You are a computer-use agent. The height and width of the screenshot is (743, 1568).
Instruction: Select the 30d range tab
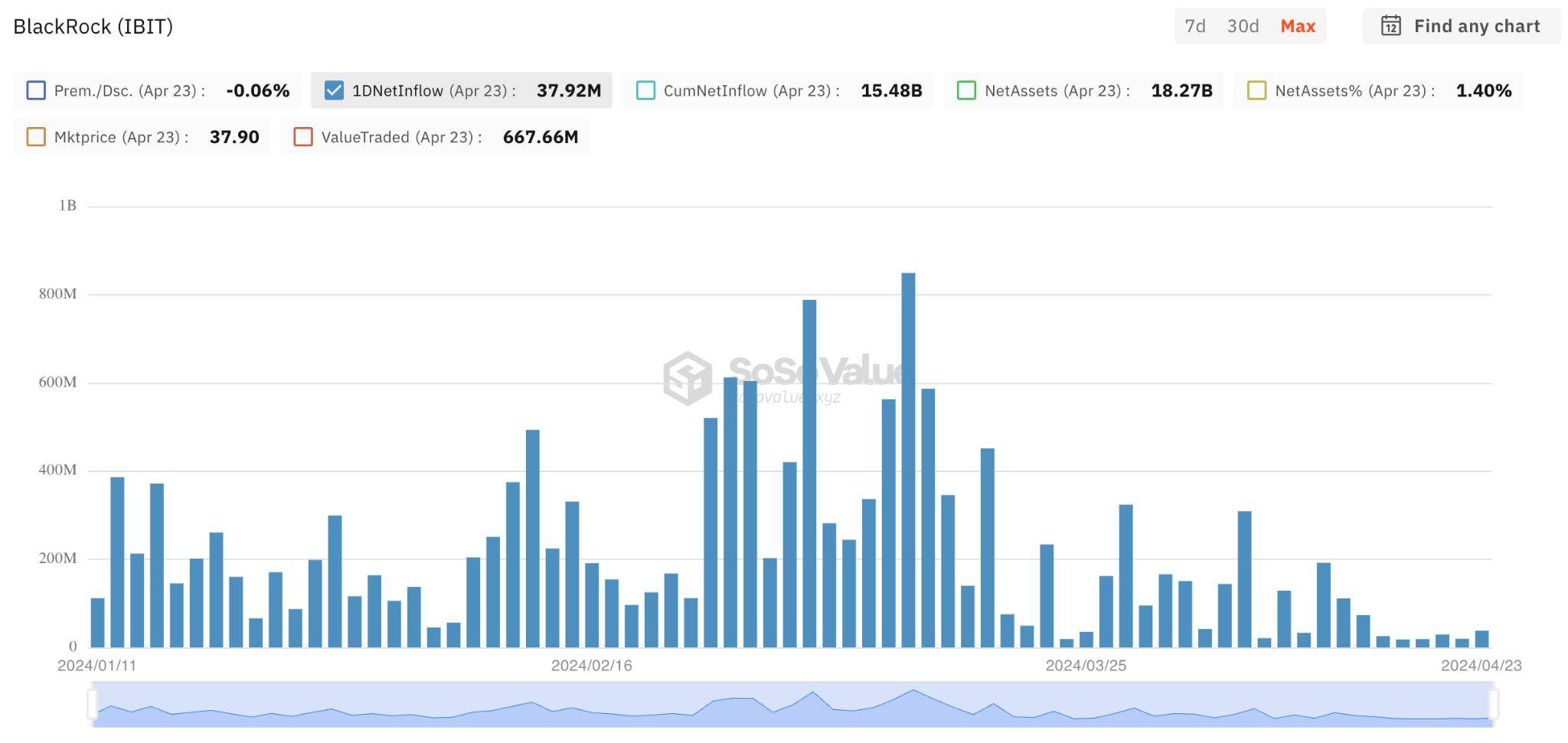pyautogui.click(x=1243, y=26)
